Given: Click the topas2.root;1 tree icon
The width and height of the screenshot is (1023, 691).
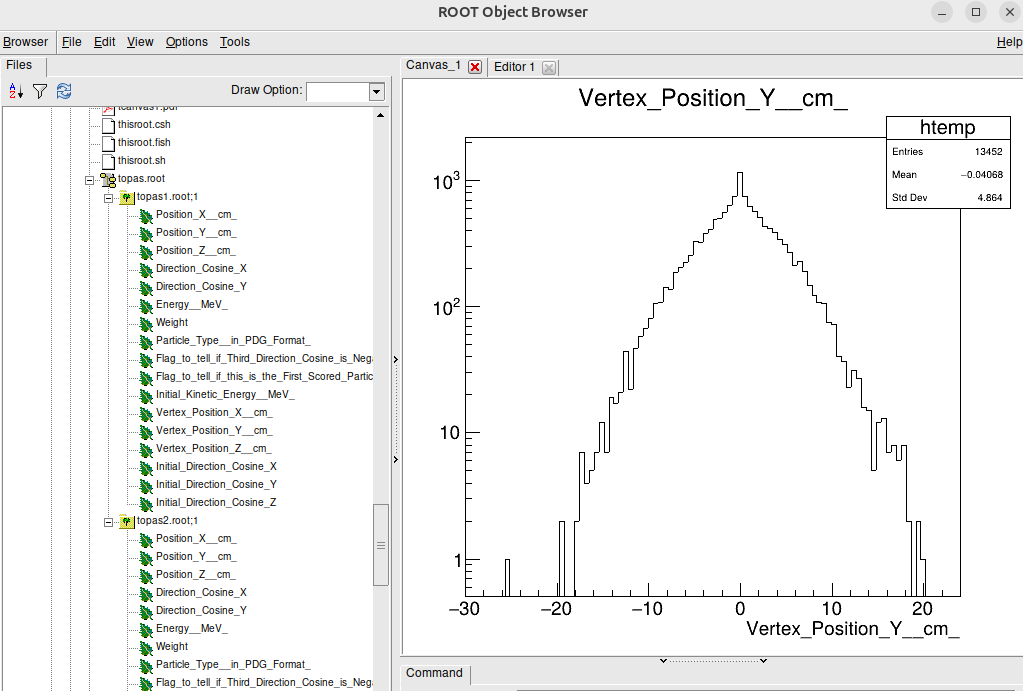Looking at the screenshot, I should pos(127,521).
